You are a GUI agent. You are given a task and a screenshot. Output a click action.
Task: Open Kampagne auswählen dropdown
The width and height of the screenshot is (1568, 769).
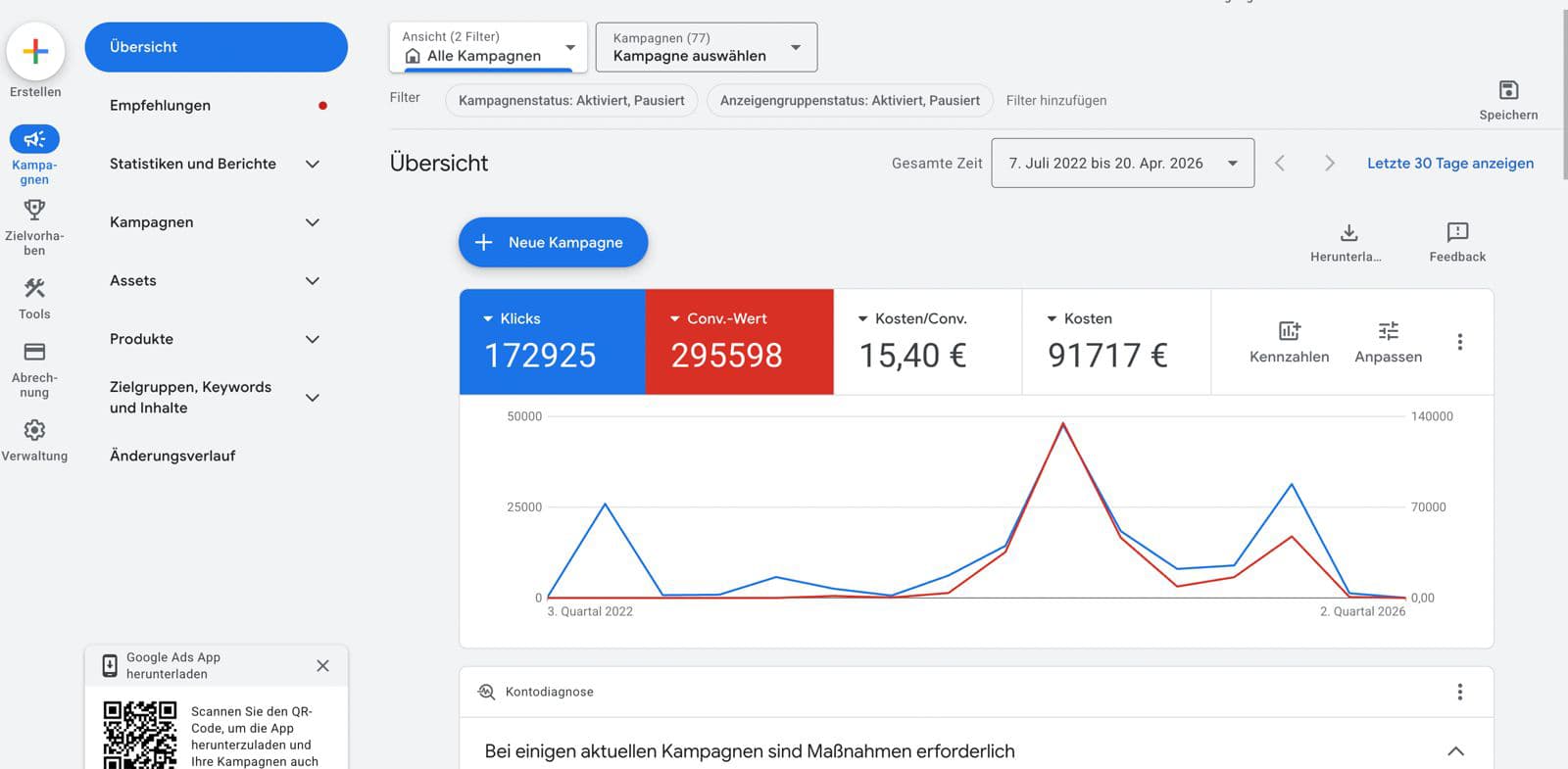706,47
